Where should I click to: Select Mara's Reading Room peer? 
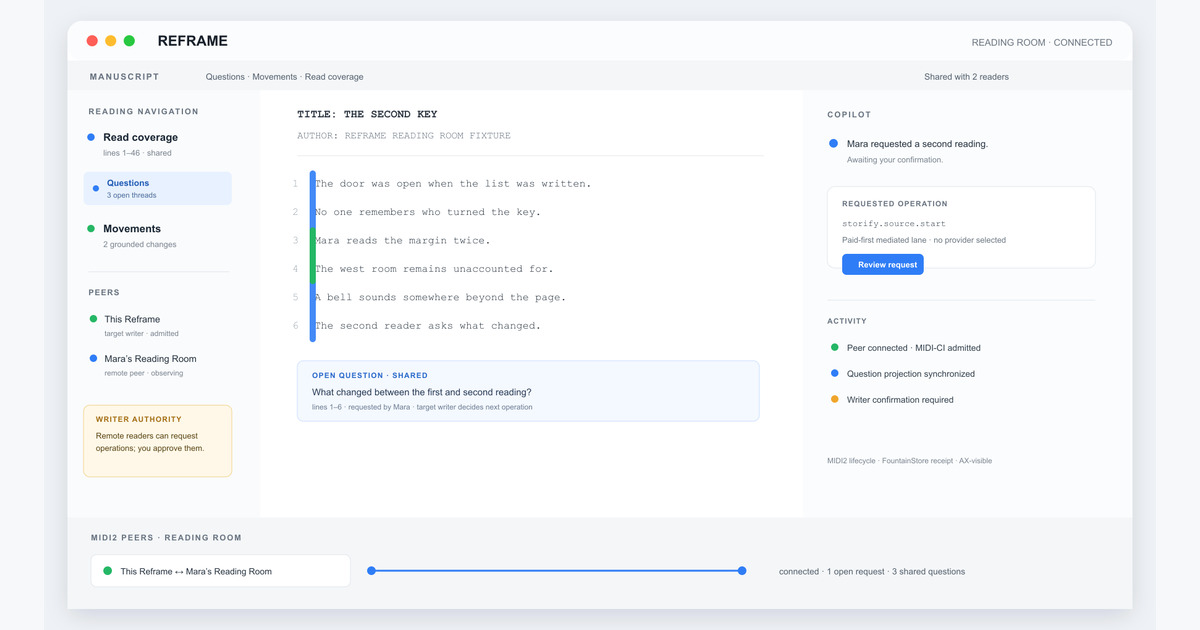point(150,358)
